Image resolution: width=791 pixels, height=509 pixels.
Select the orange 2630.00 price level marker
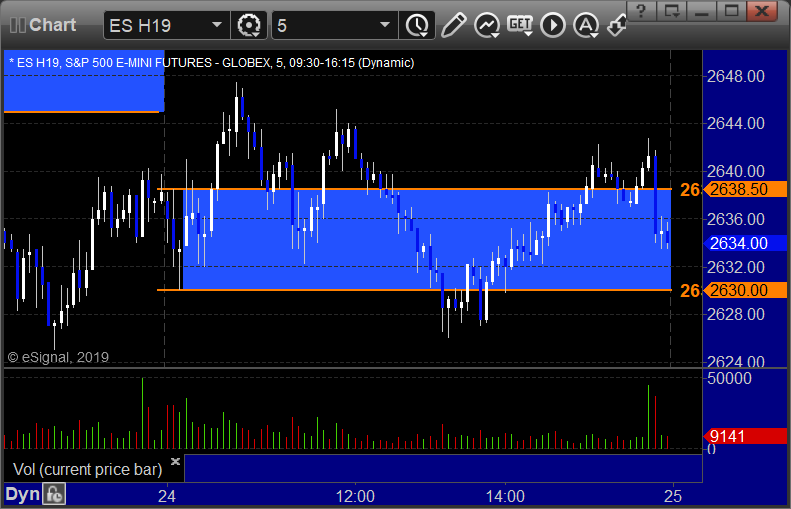point(746,290)
